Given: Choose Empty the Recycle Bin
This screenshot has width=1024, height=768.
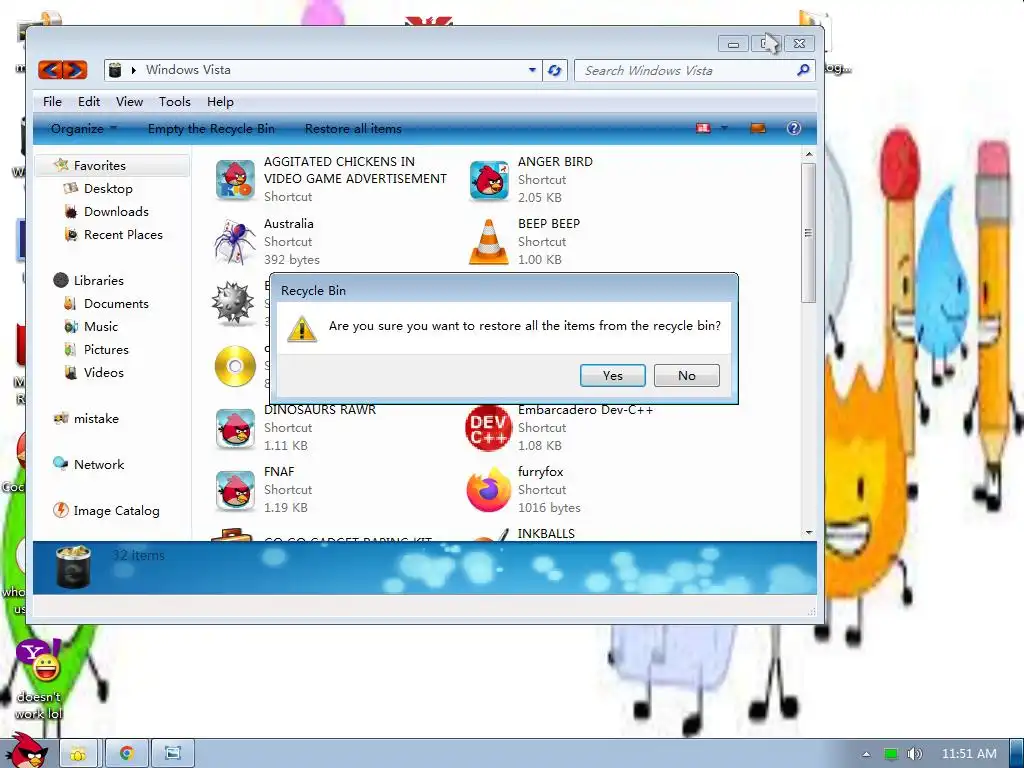Looking at the screenshot, I should pyautogui.click(x=211, y=129).
